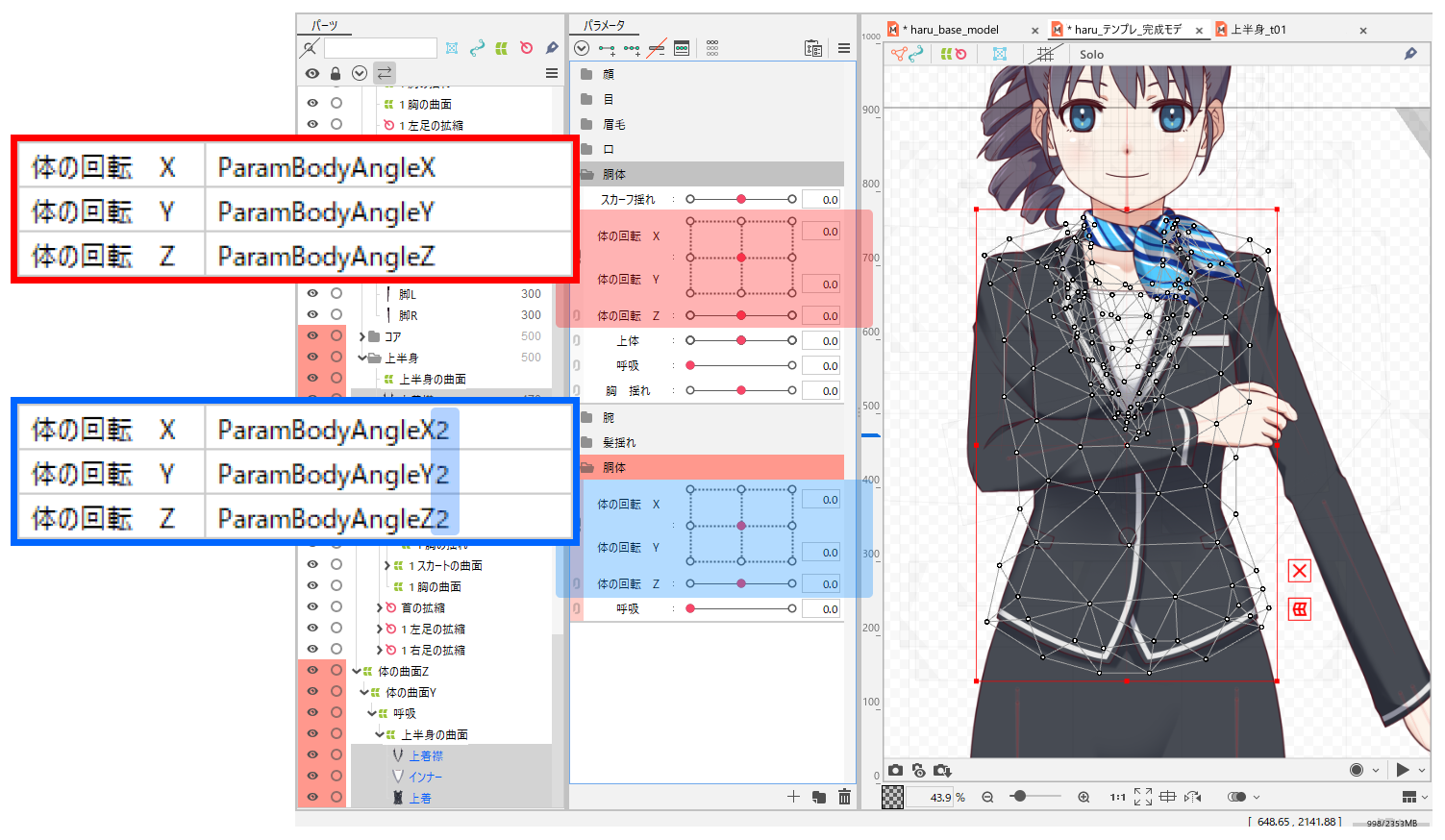This screenshot has height=840, width=1445.
Task: Click the 1:1 actual size button
Action: [x=1118, y=797]
